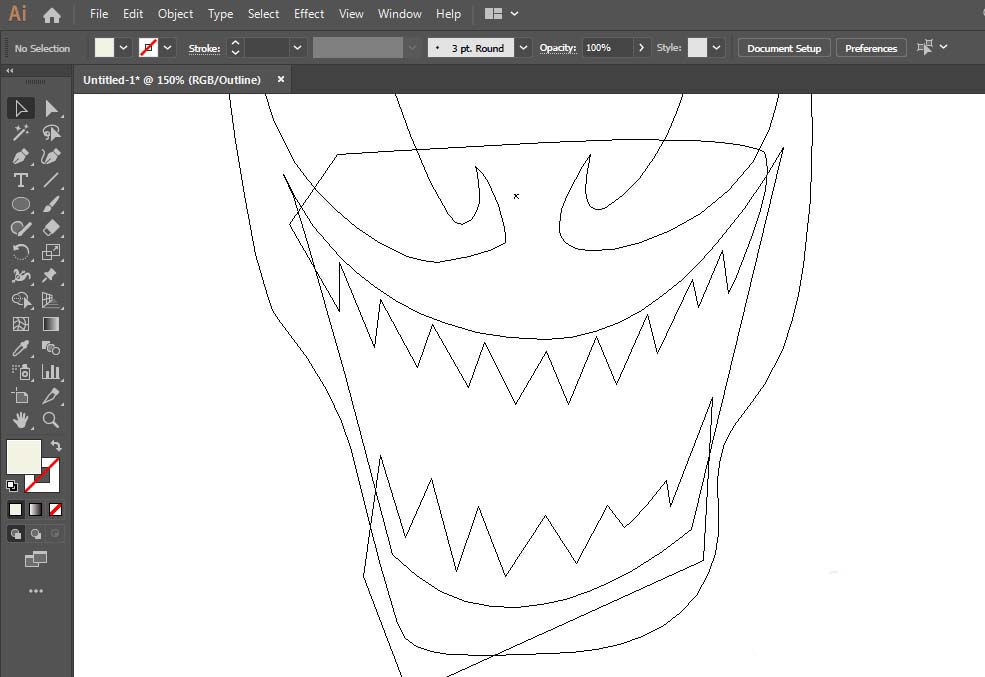This screenshot has height=677, width=985.
Task: Set the paint mode to None
Action: 56,509
